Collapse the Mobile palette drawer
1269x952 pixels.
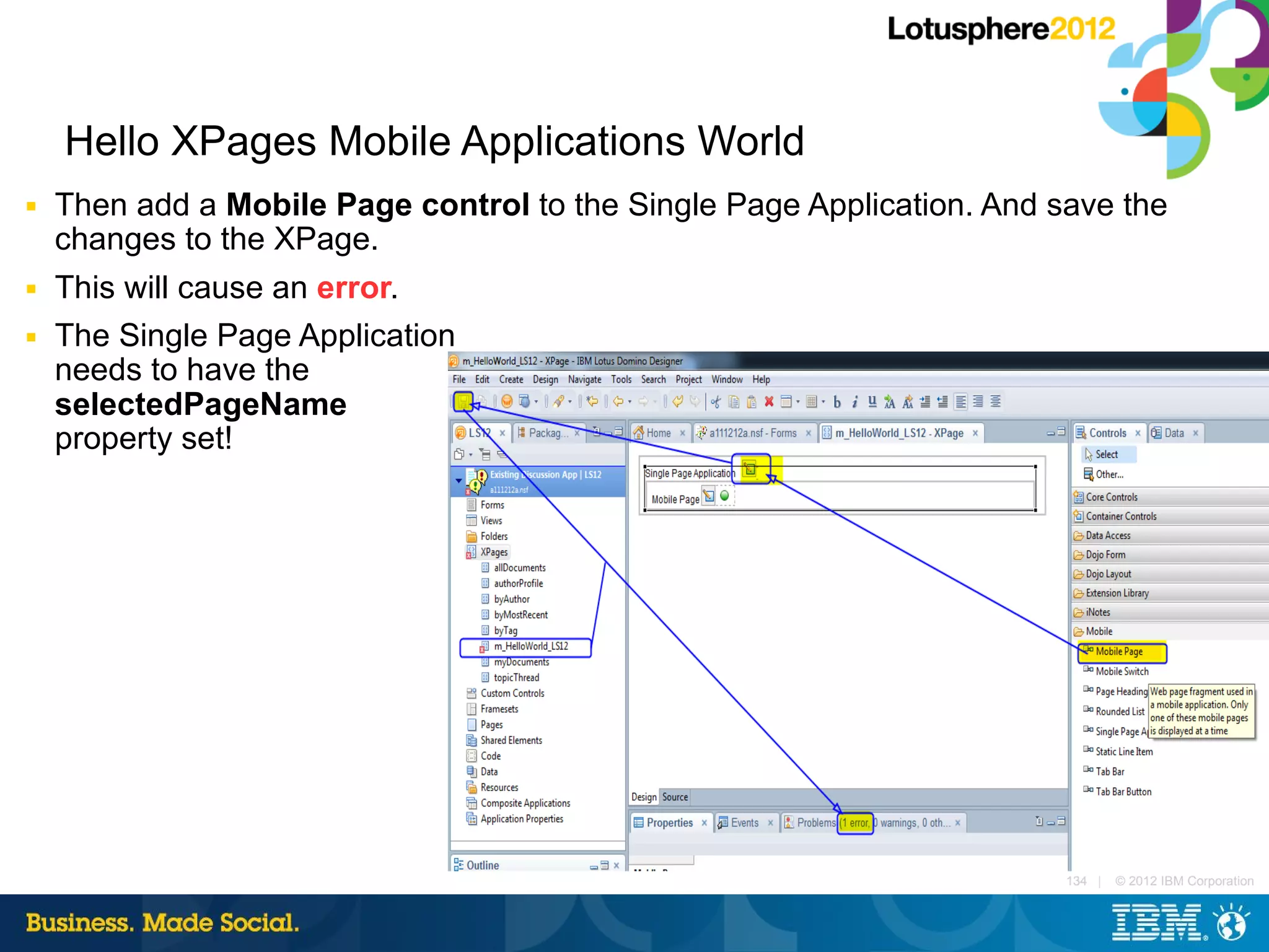click(x=1170, y=631)
